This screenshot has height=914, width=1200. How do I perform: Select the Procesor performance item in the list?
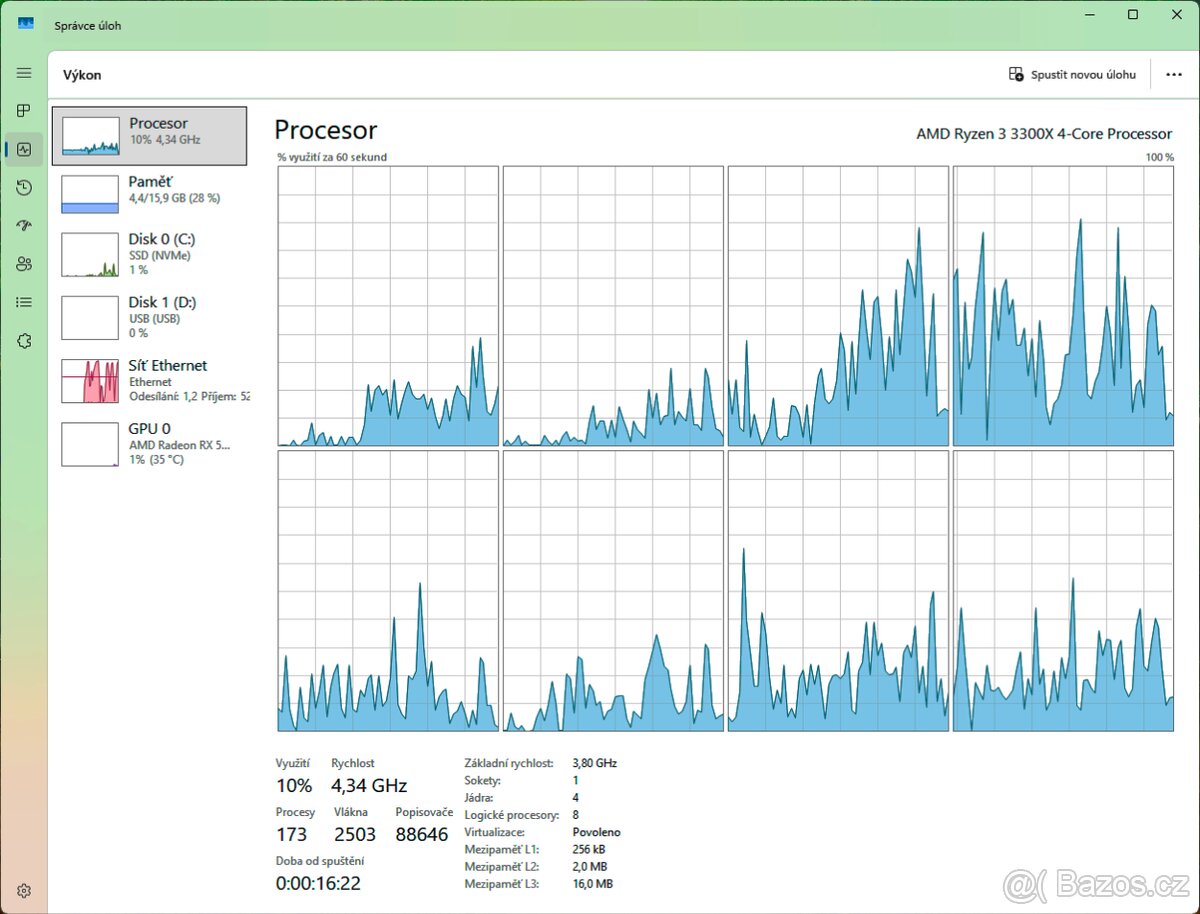click(149, 135)
